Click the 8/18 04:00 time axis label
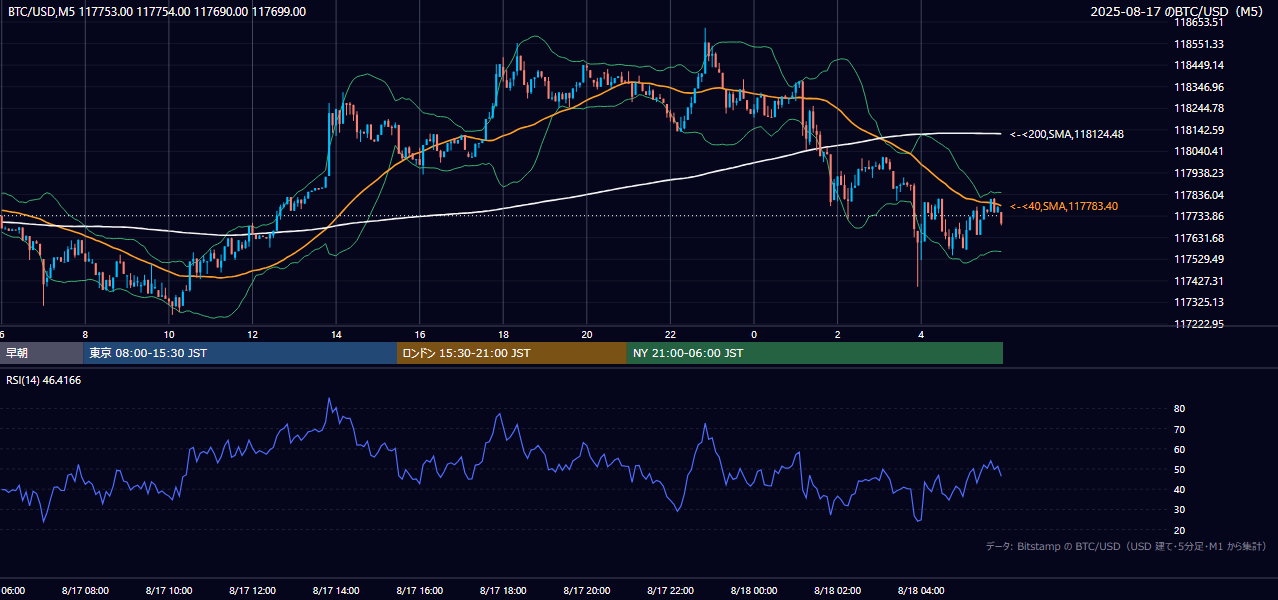Viewport: 1278px width, 600px height. pyautogui.click(x=922, y=591)
